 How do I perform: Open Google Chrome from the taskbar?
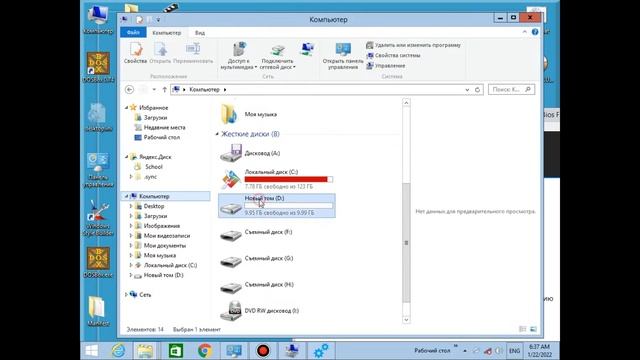pyautogui.click(x=205, y=351)
